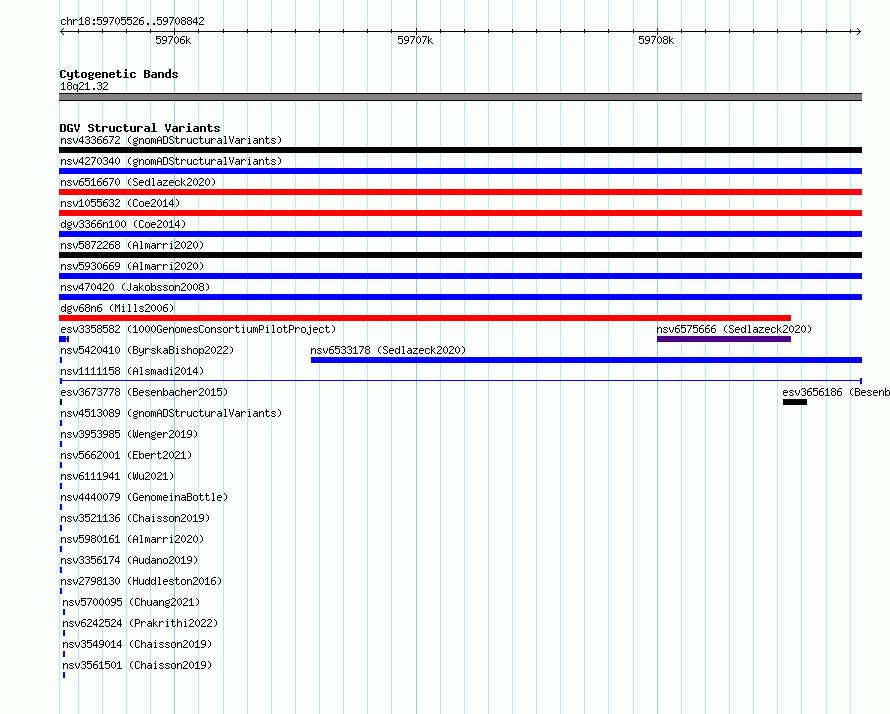Select nsv2798130 Huddleston2016 label

pos(141,581)
